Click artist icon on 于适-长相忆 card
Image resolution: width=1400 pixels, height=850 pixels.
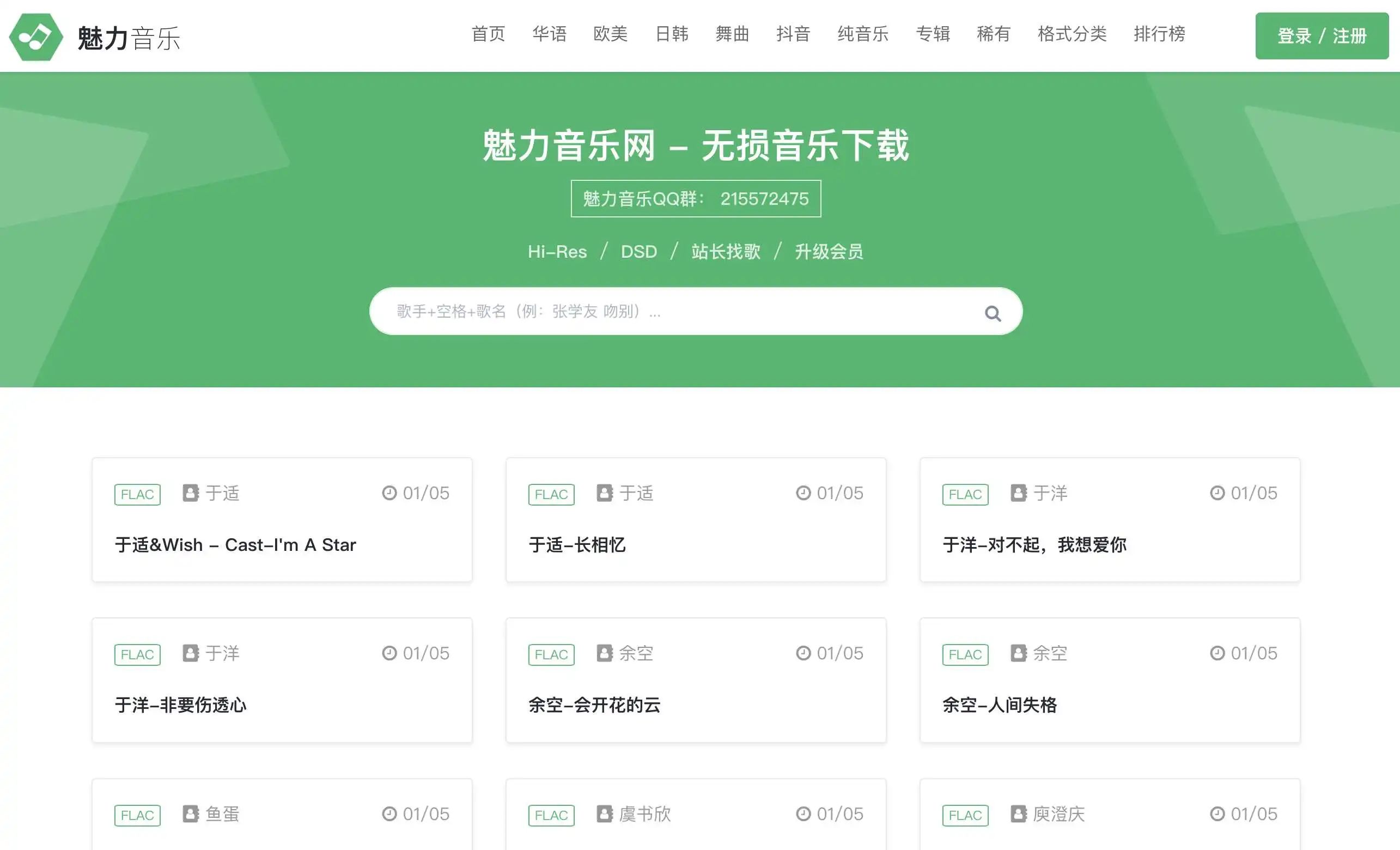[x=605, y=493]
